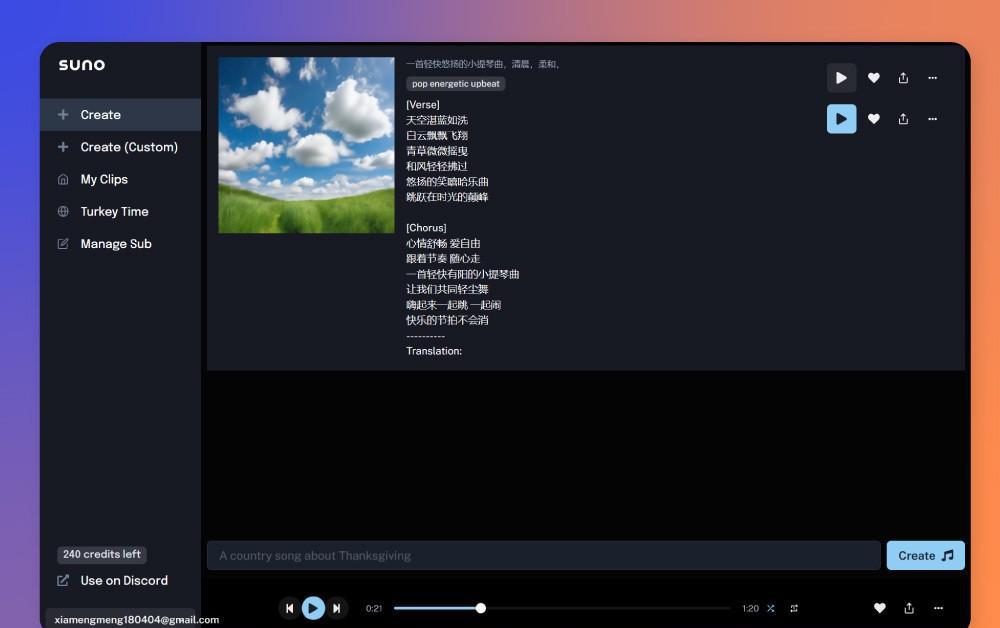Click the blue Create button with music note

tap(925, 556)
